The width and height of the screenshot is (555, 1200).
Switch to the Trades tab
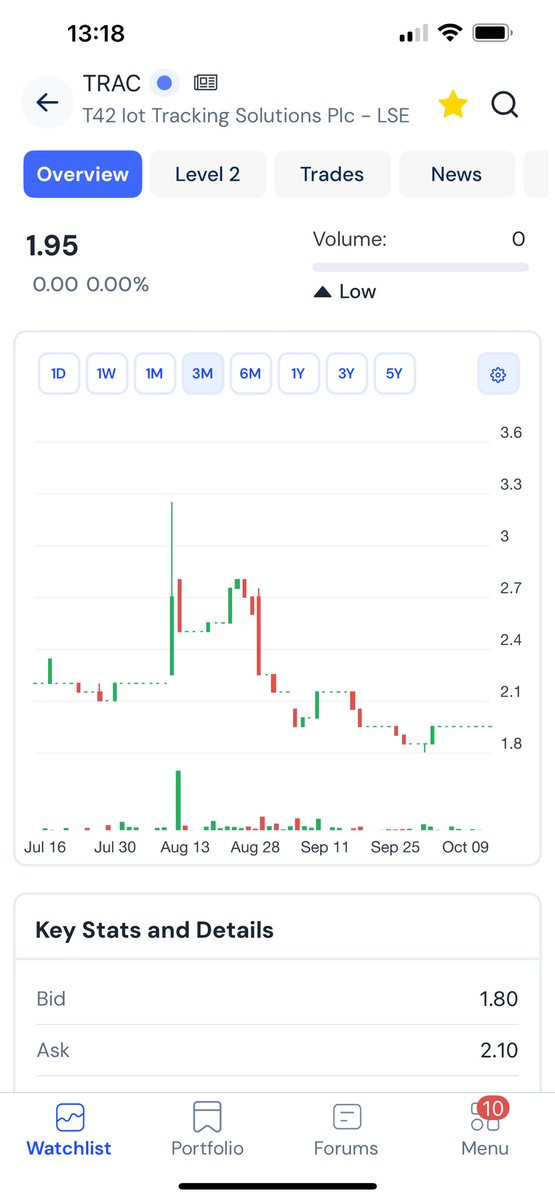coord(332,174)
